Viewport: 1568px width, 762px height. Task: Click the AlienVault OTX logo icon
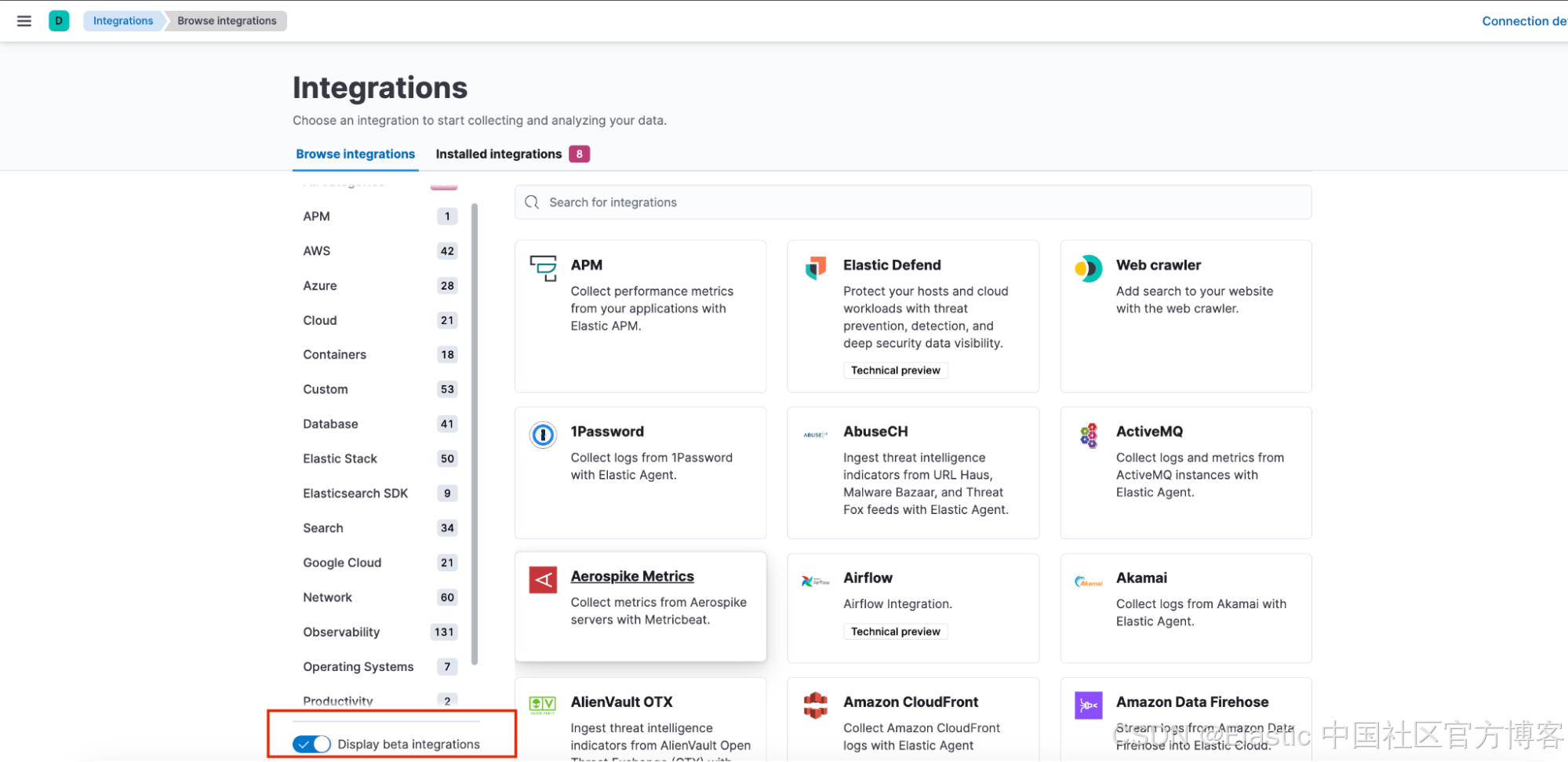click(x=543, y=705)
